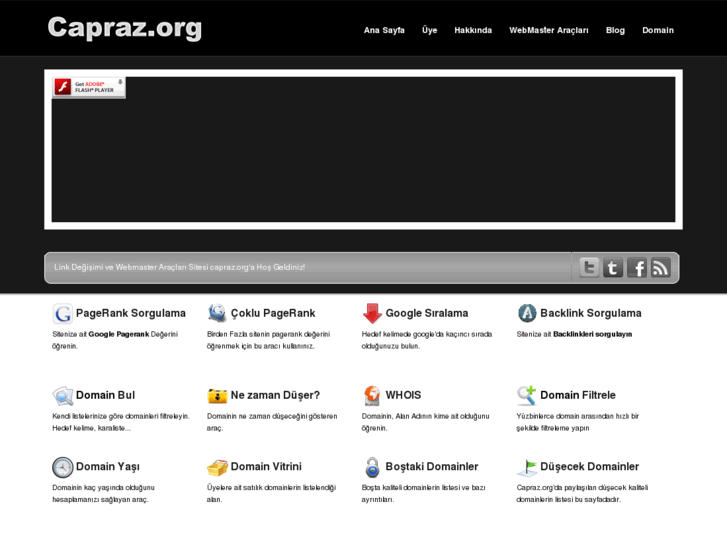Click the black Flash banner area

click(364, 149)
